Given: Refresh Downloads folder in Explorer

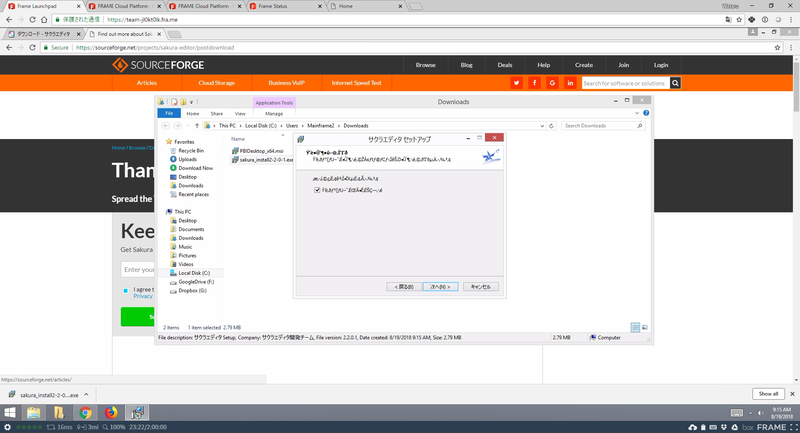Looking at the screenshot, I should pos(551,125).
